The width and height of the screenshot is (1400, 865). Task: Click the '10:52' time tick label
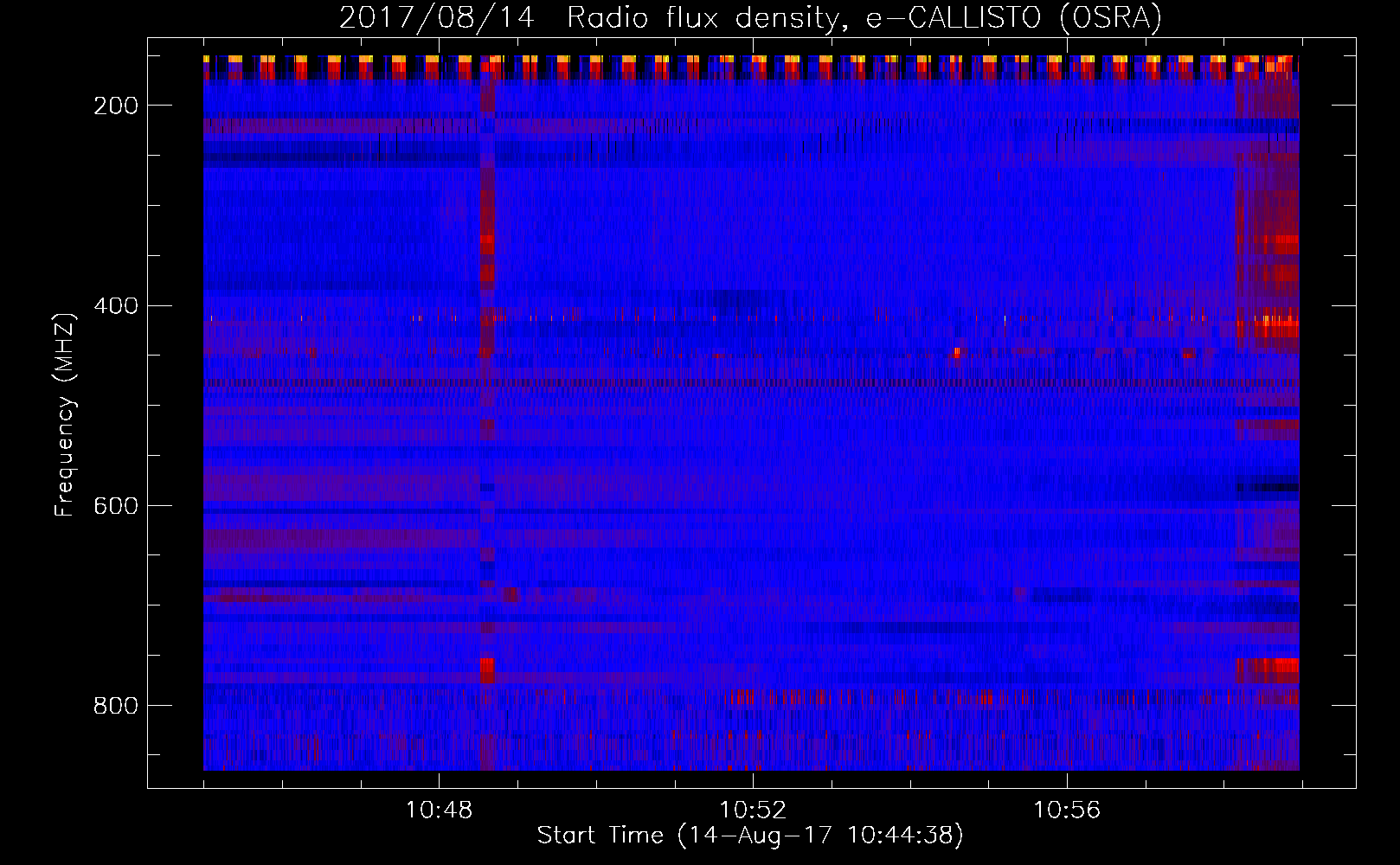(x=753, y=811)
